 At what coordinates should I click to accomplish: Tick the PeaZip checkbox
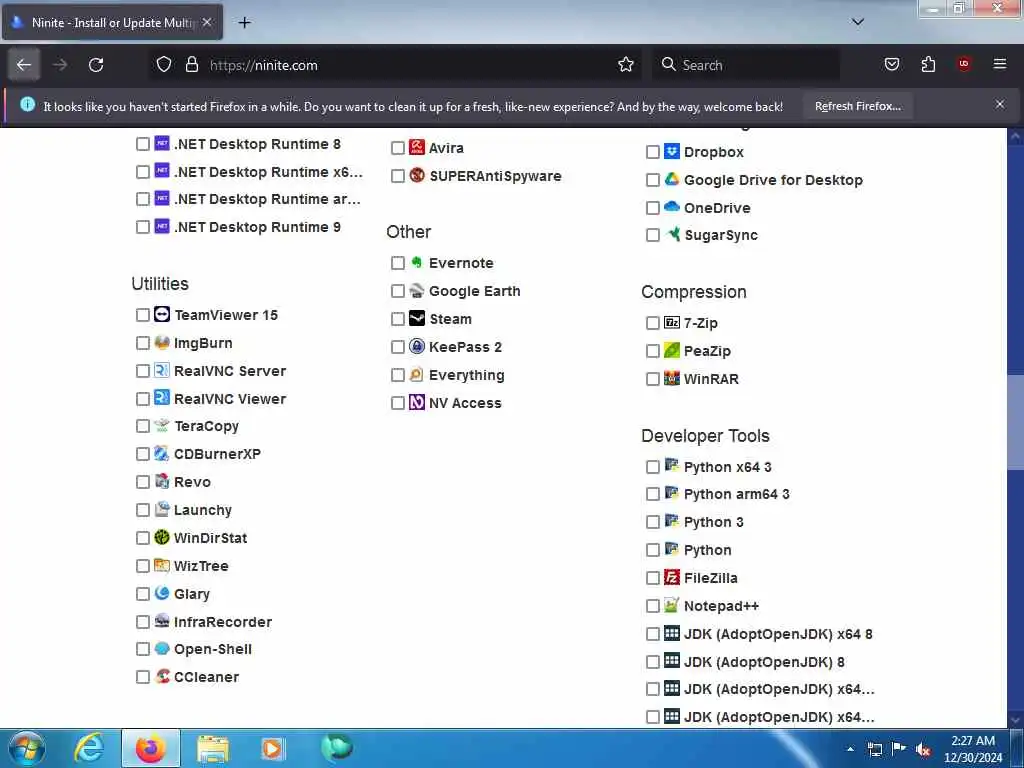(x=652, y=351)
